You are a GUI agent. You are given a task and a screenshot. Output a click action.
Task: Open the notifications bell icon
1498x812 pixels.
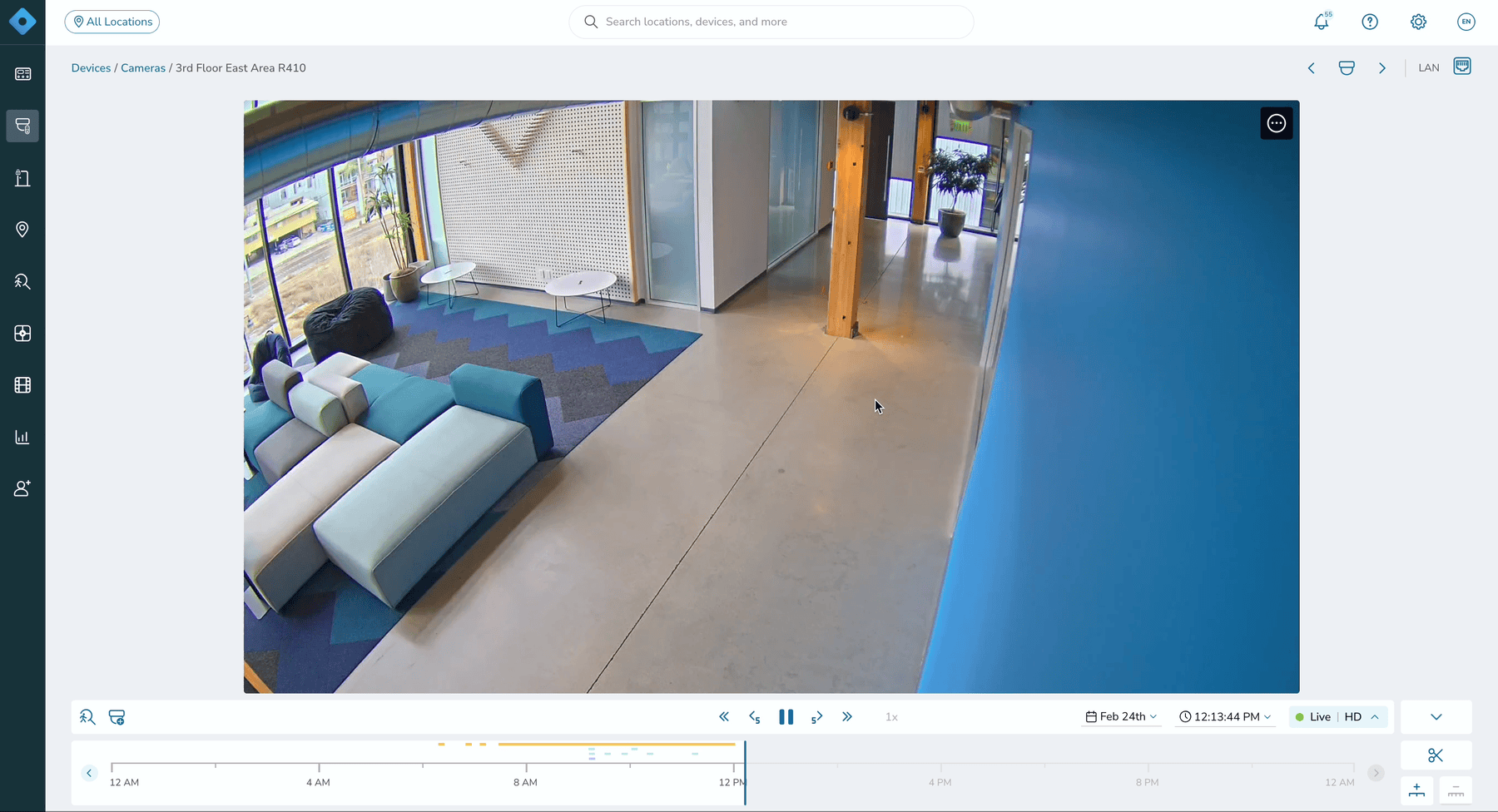(1322, 22)
